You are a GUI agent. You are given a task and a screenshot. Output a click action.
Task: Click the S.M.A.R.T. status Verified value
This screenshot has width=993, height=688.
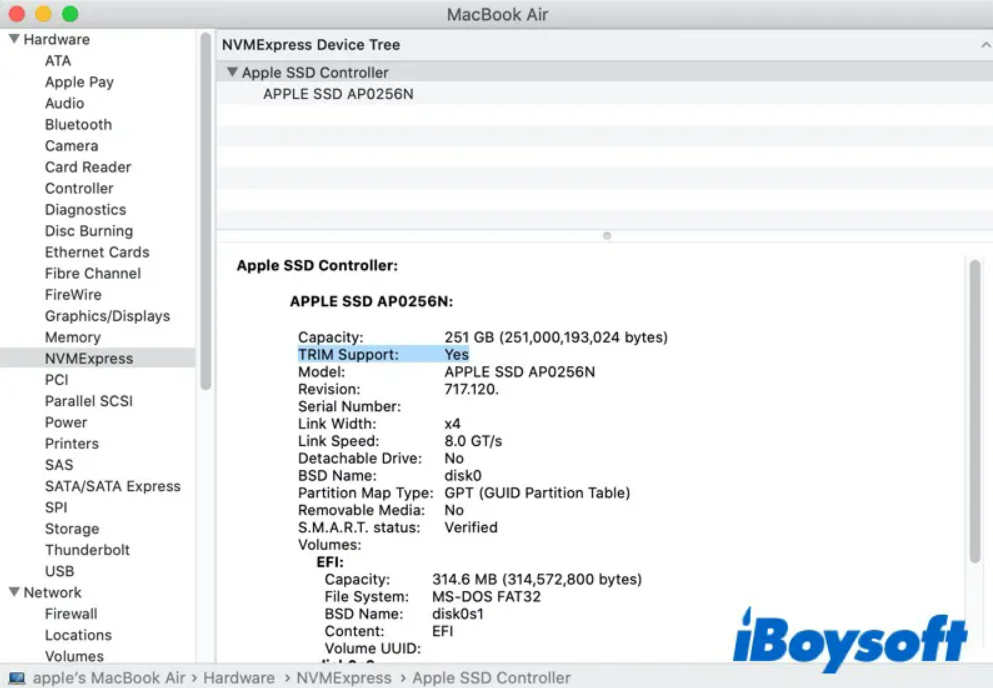pos(471,527)
